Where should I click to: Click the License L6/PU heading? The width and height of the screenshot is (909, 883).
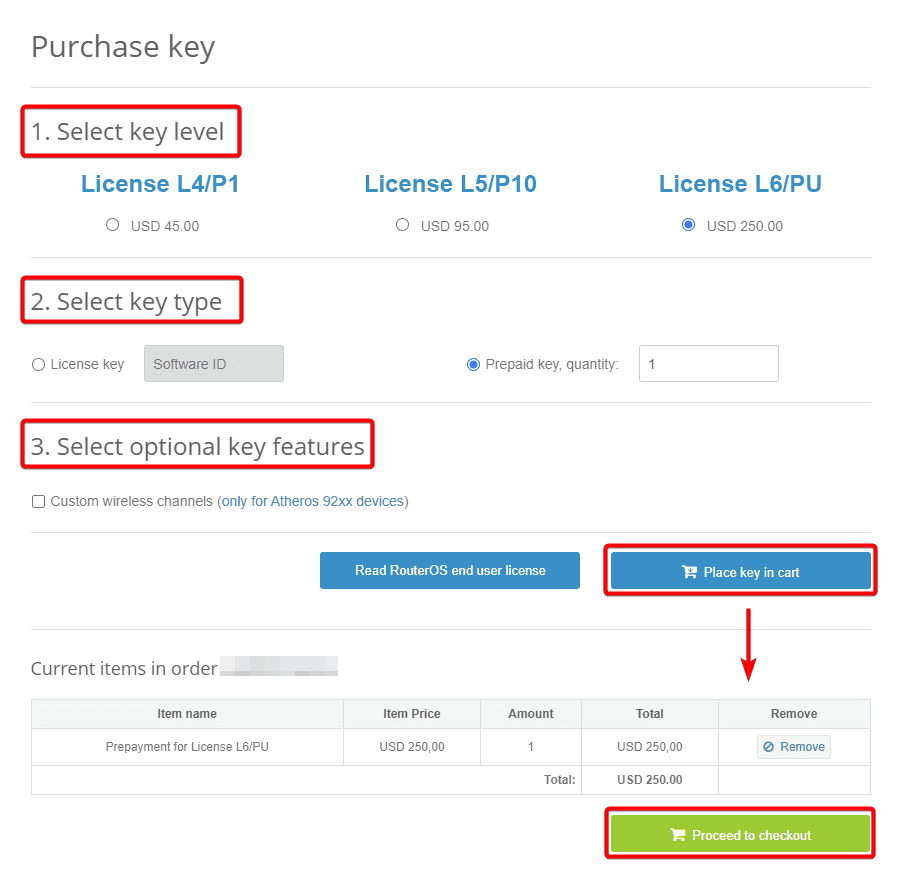pos(740,184)
